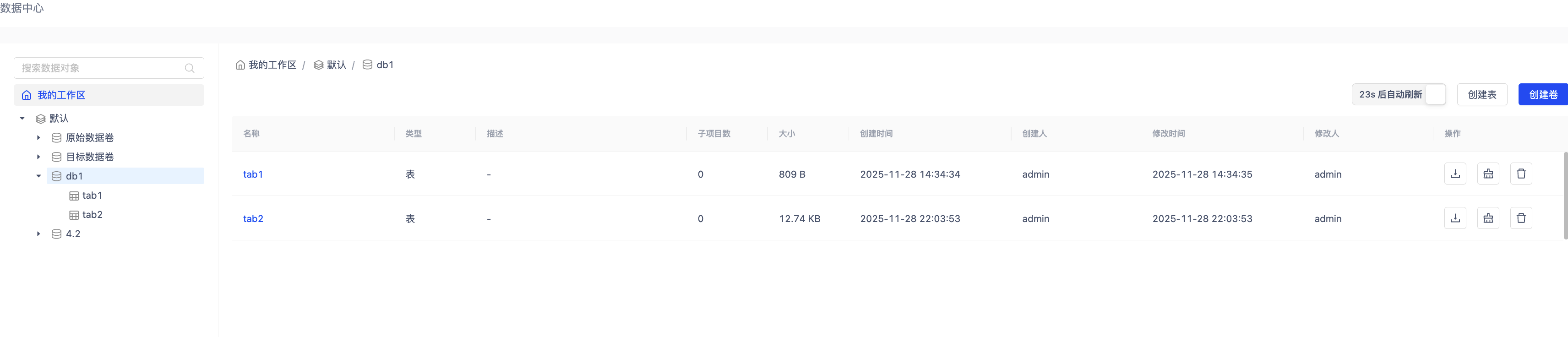
Task: Click the 创建卷 button
Action: click(1542, 94)
